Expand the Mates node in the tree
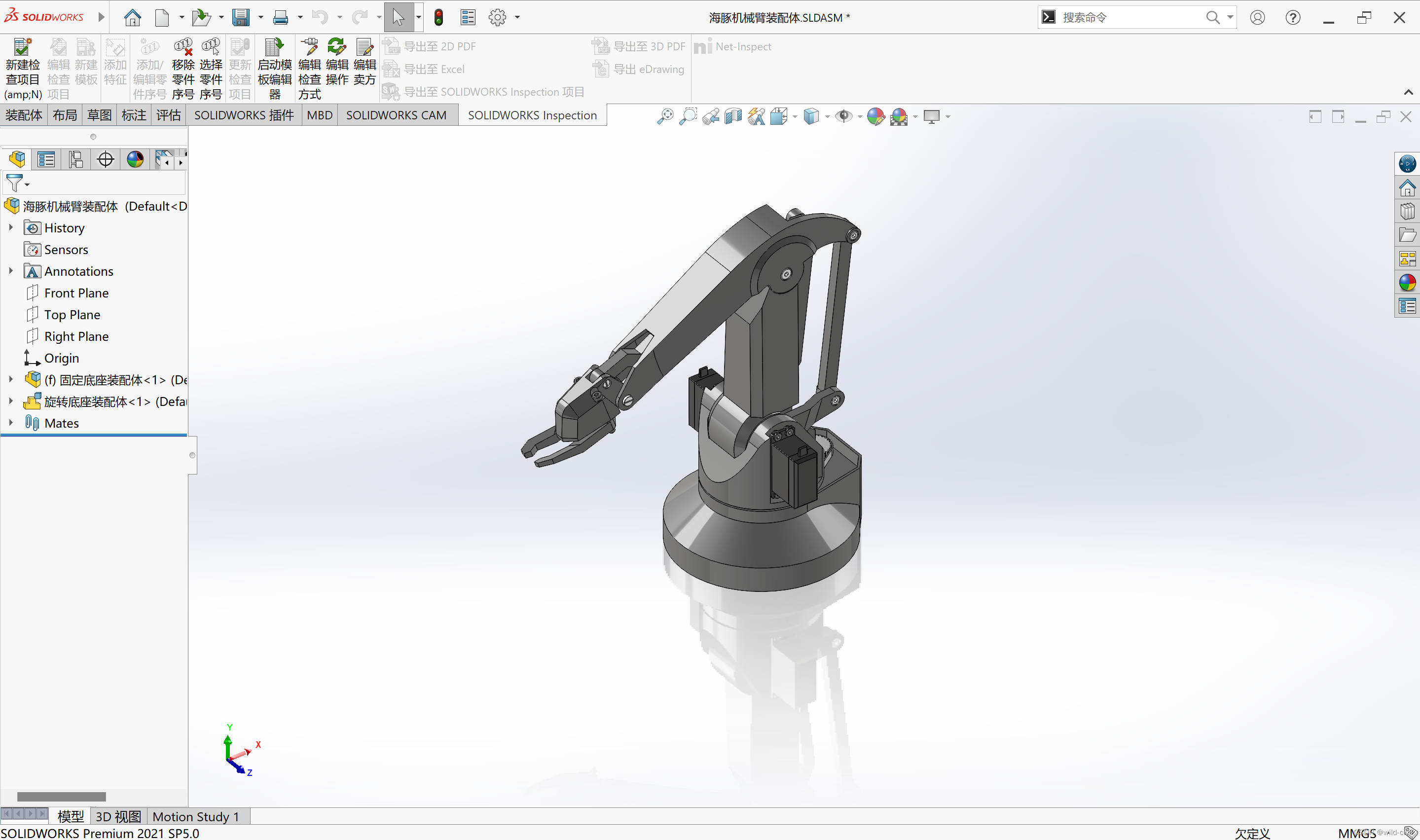This screenshot has width=1420, height=840. click(11, 423)
